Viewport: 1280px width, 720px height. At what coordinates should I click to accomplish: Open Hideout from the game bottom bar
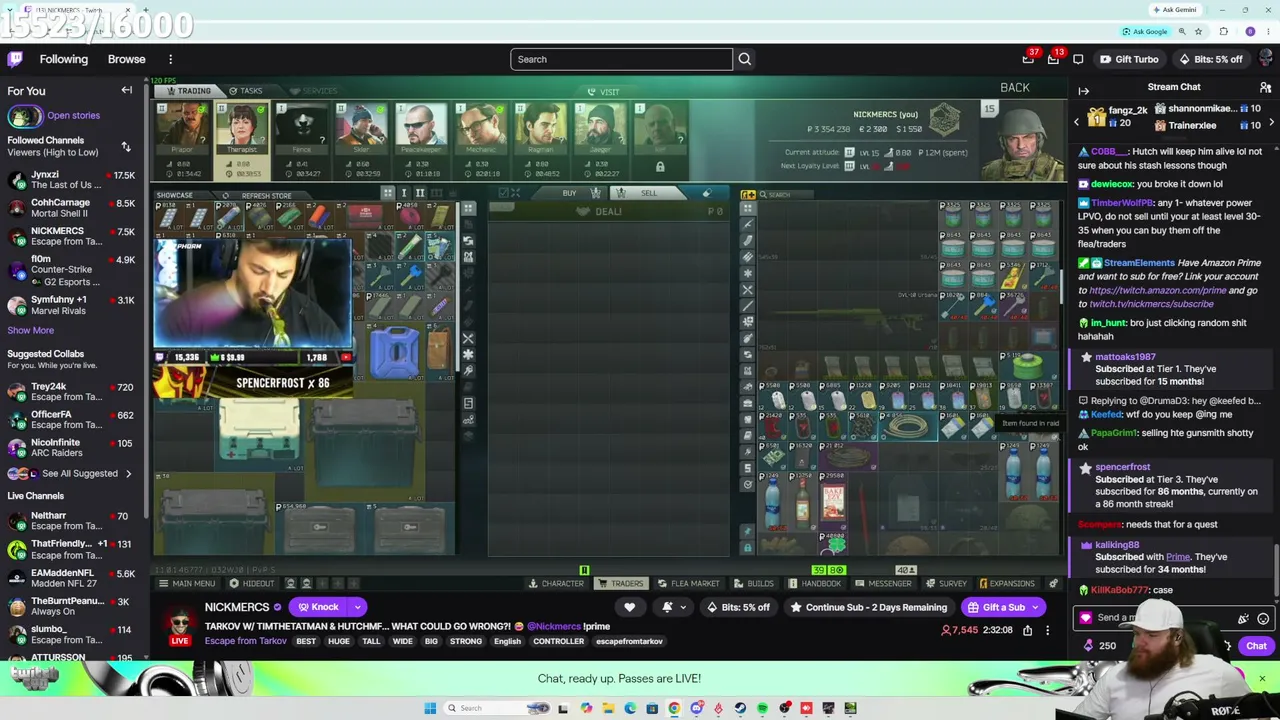pos(252,583)
